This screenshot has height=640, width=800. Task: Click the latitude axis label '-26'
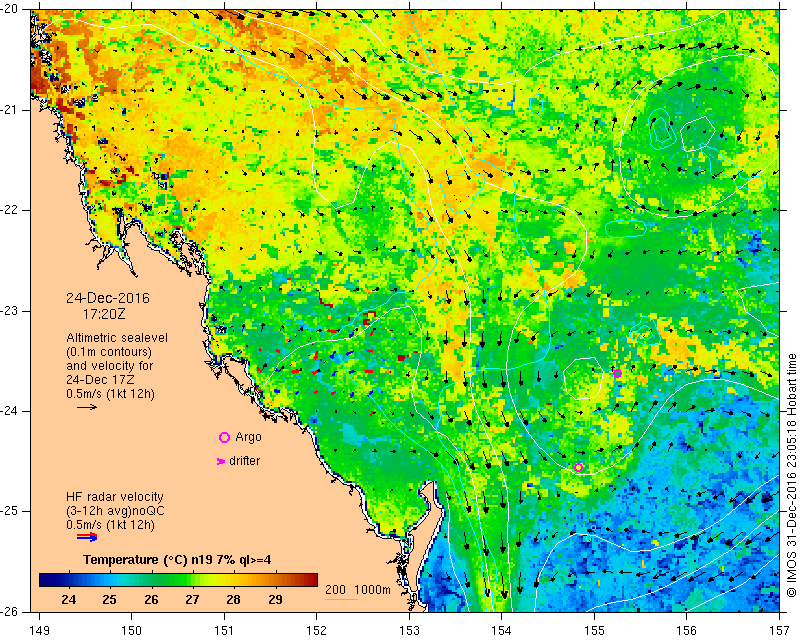pyautogui.click(x=10, y=611)
